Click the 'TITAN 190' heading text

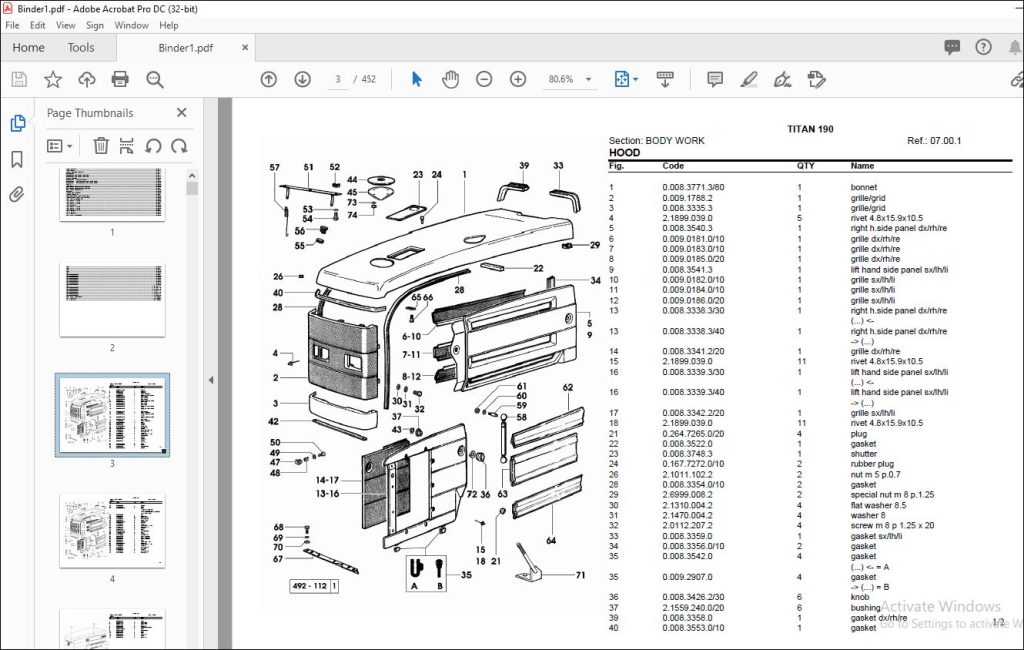[x=810, y=129]
